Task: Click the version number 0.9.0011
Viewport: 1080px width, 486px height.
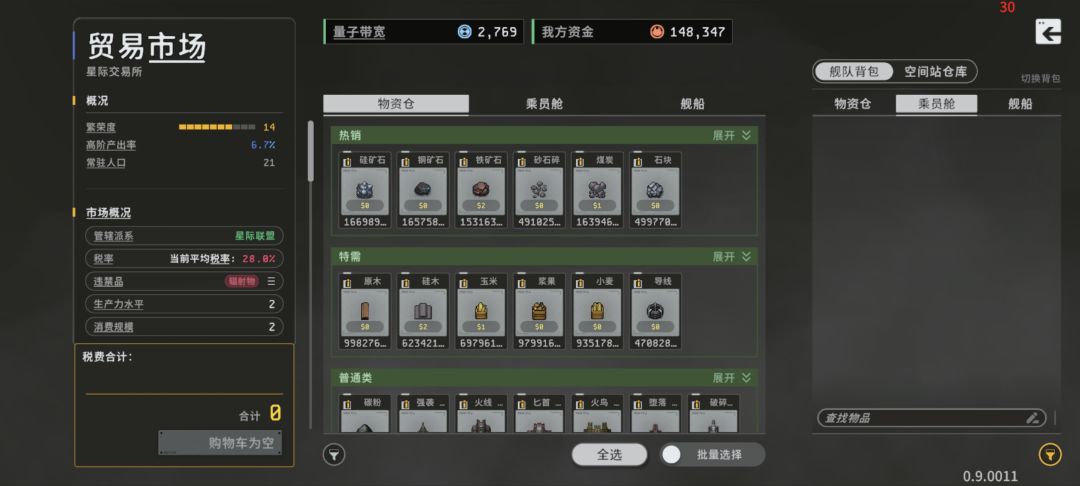Action: point(990,476)
